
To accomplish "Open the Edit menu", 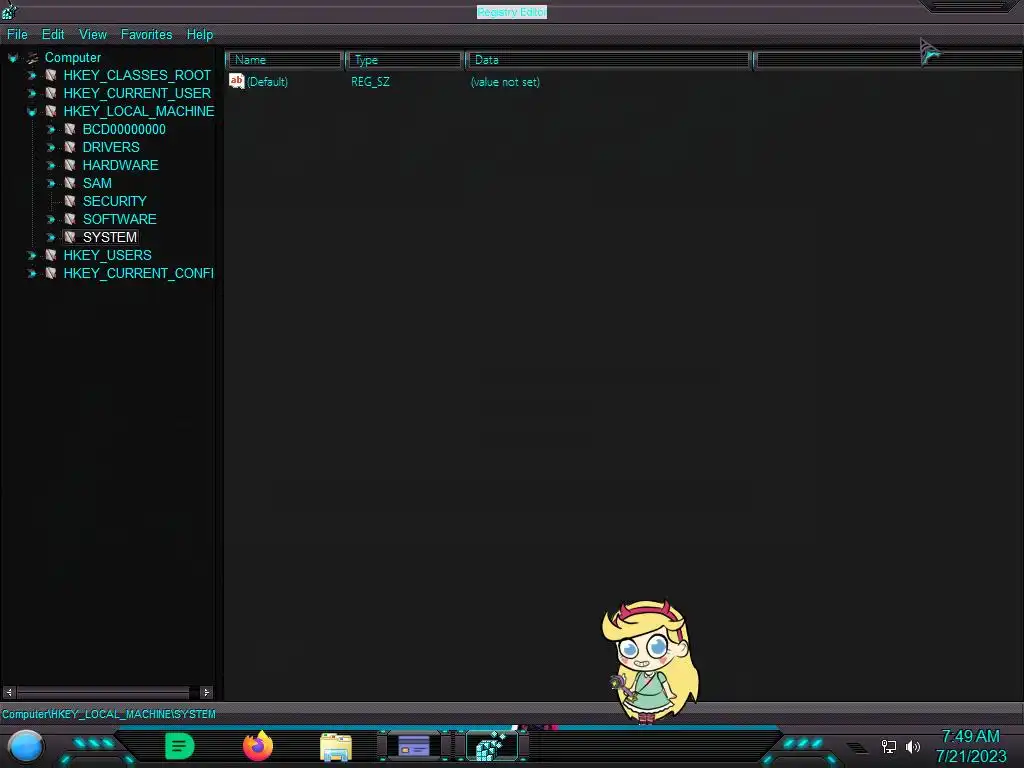I will pyautogui.click(x=53, y=35).
